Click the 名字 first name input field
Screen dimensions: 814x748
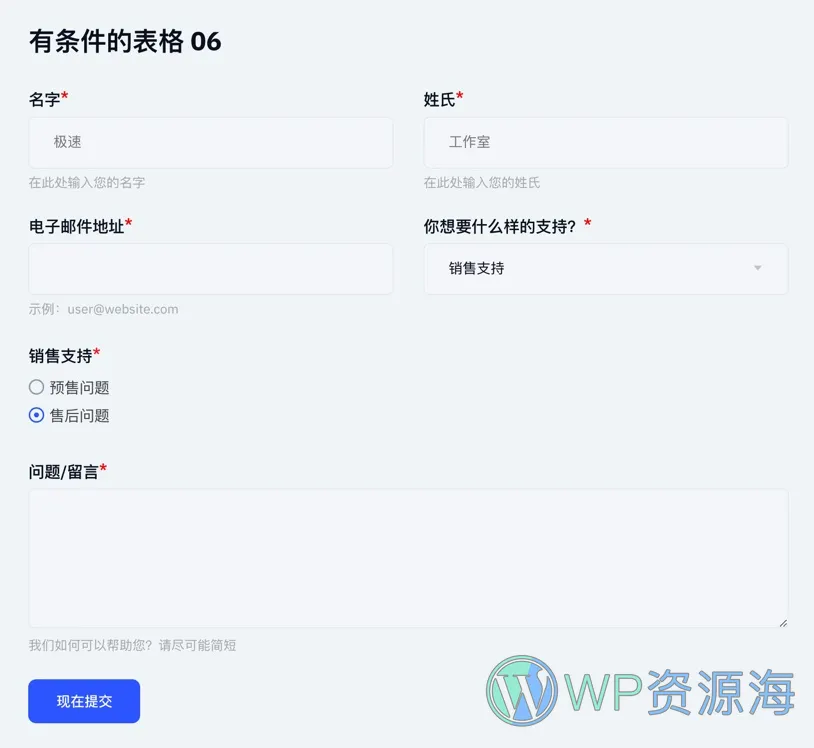(x=211, y=143)
